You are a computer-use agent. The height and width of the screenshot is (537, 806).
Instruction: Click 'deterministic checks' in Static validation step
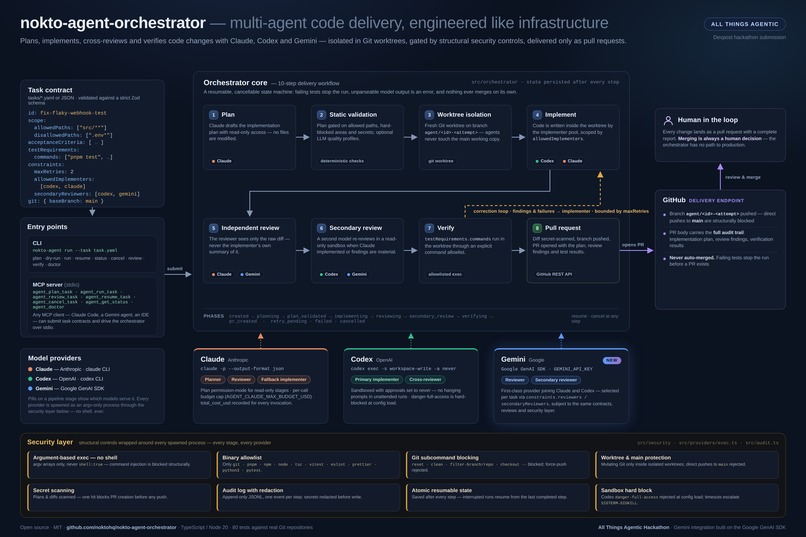point(342,161)
